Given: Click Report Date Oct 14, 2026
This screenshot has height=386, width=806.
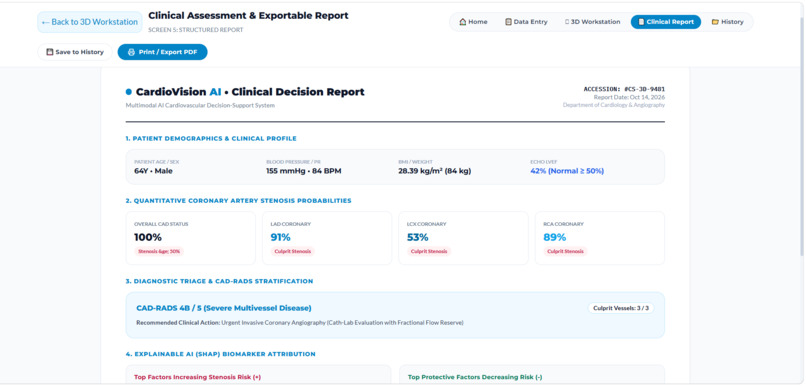Looking at the screenshot, I should coord(629,97).
